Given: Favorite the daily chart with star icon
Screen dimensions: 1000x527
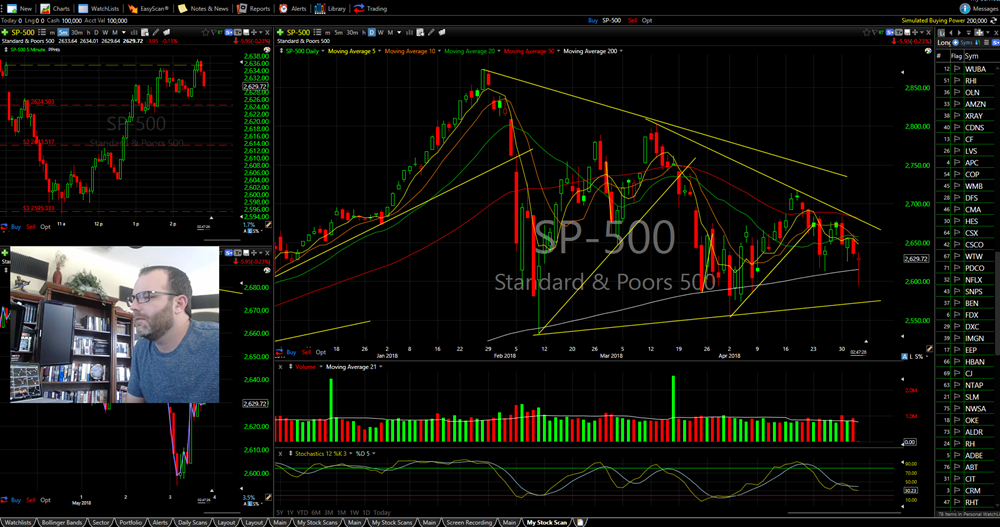Looking at the screenshot, I should 867,32.
